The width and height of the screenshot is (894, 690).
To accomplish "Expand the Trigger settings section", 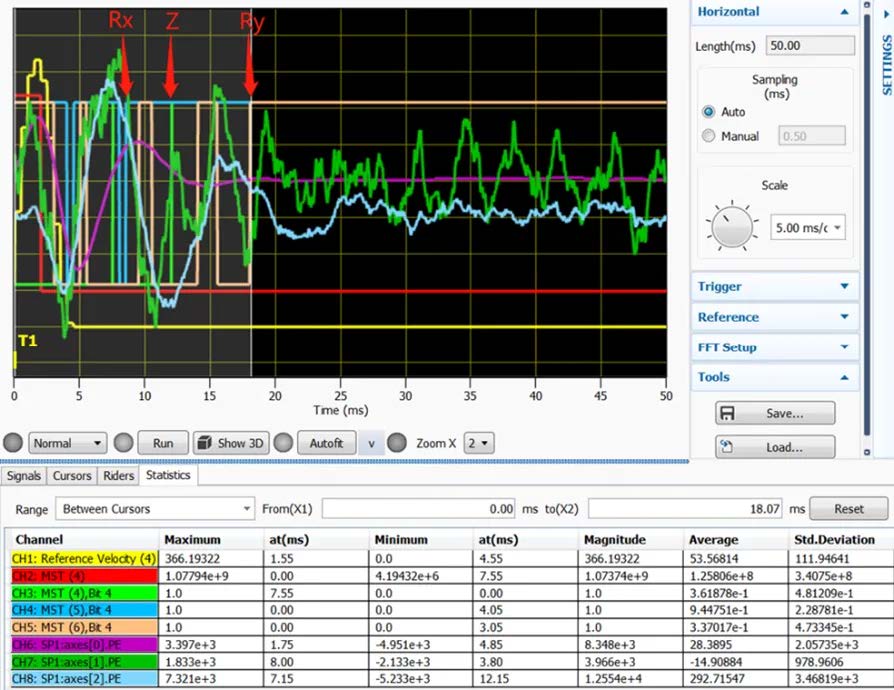I will (x=774, y=286).
